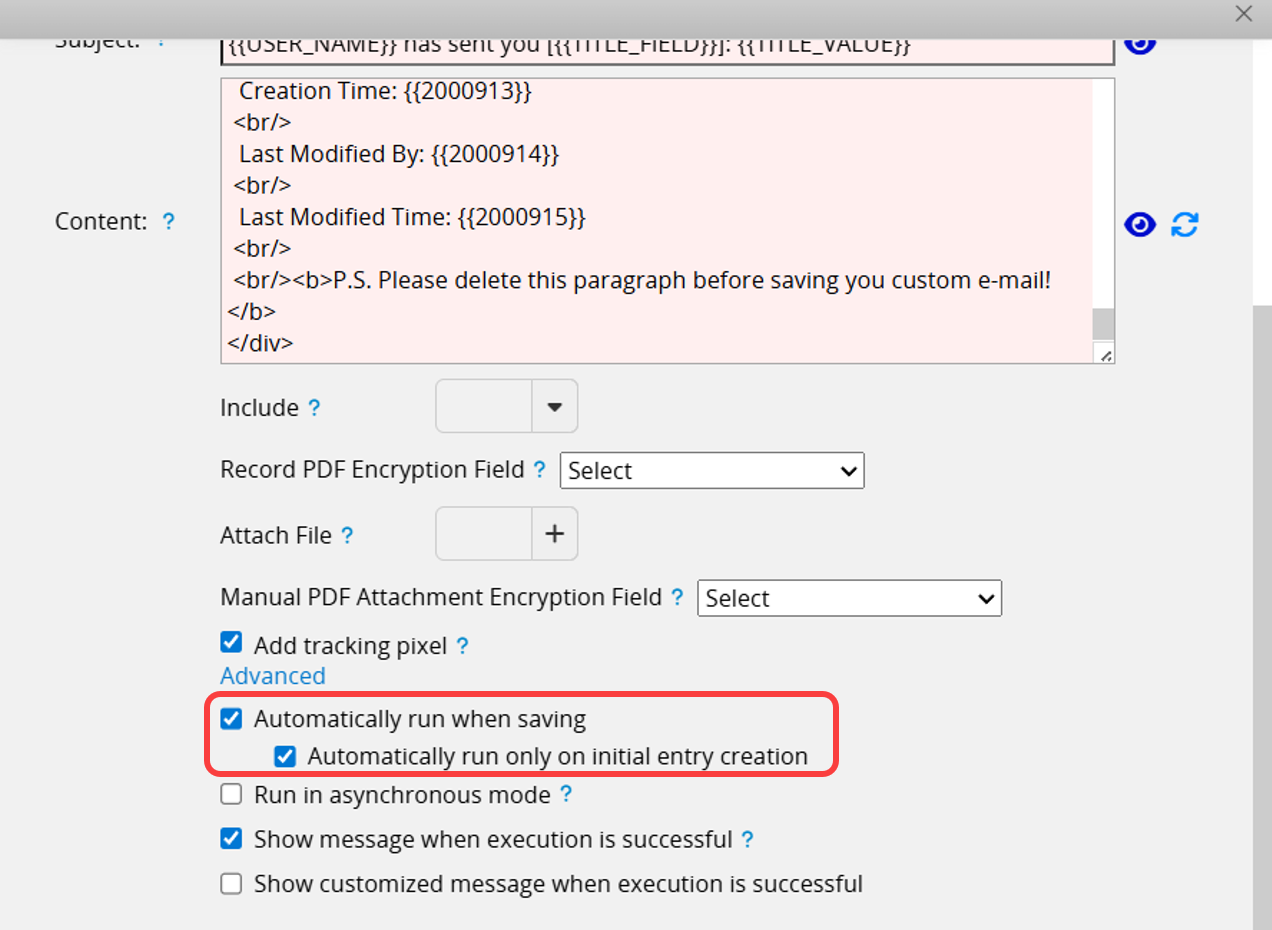Image resolution: width=1272 pixels, height=930 pixels.
Task: Open the Include dropdown arrow
Action: coord(554,407)
